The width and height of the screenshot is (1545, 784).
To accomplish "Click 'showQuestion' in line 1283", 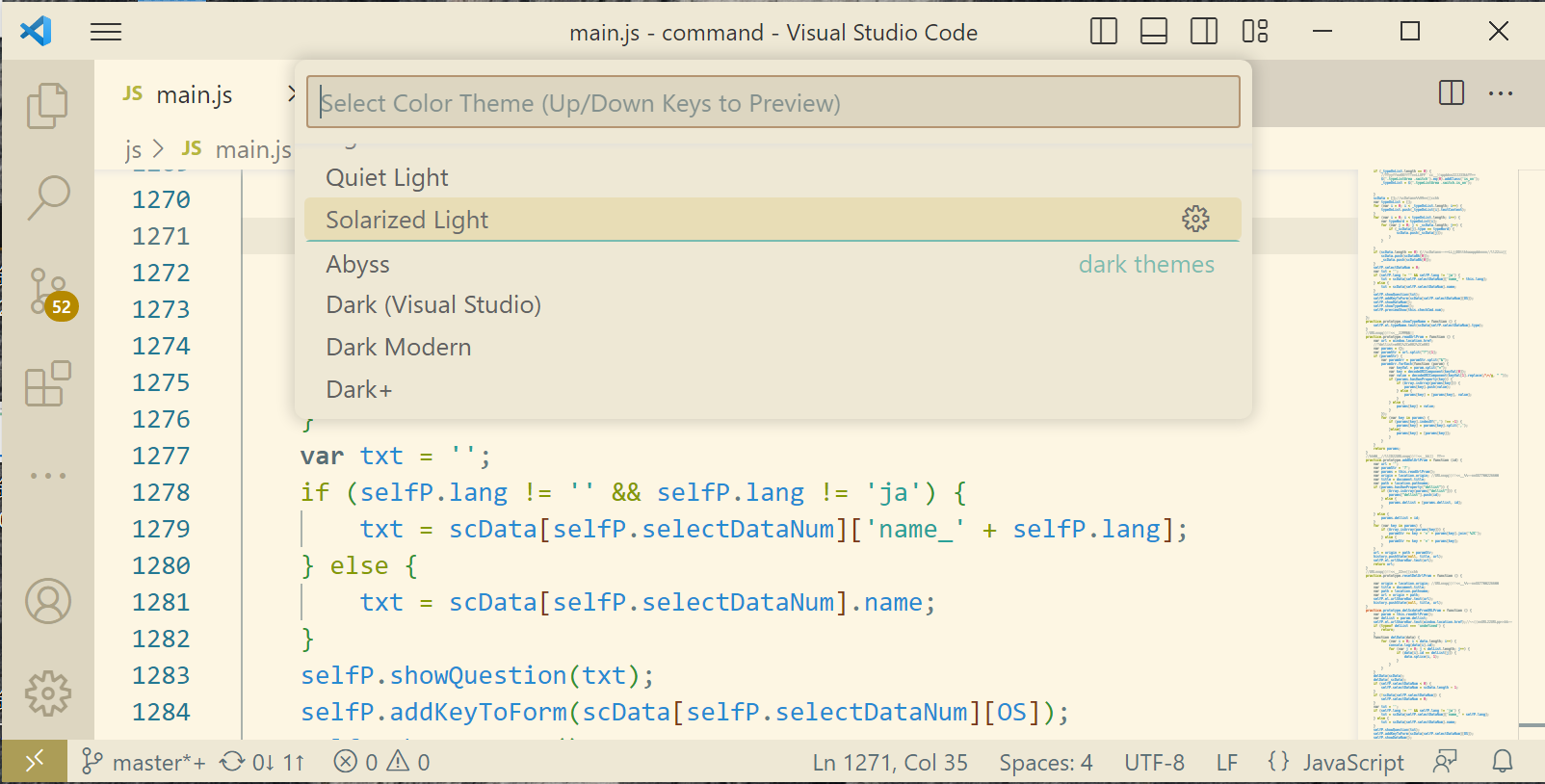I will [x=478, y=675].
